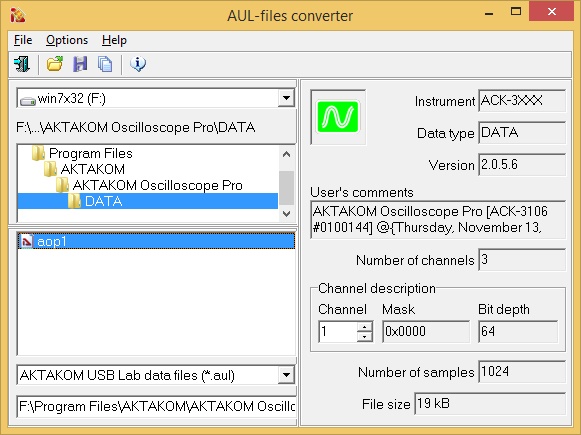Image resolution: width=581 pixels, height=435 pixels.
Task: Click the folder tree scrollbar down arrow
Action: click(286, 214)
